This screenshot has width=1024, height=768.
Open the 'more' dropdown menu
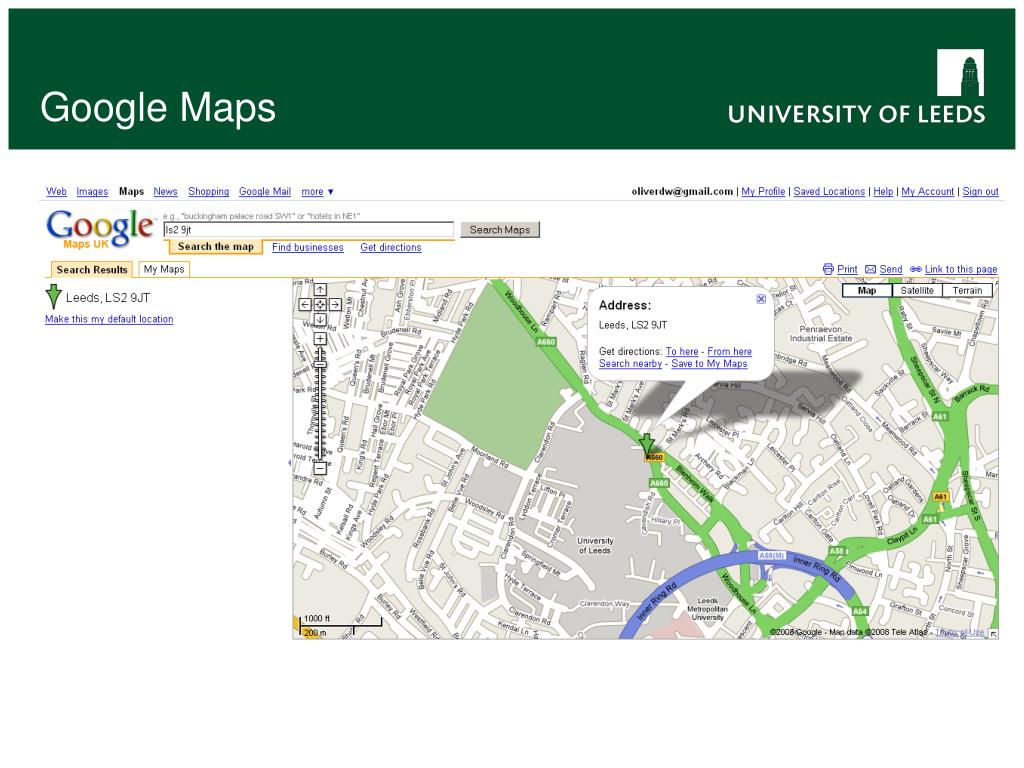(x=317, y=191)
